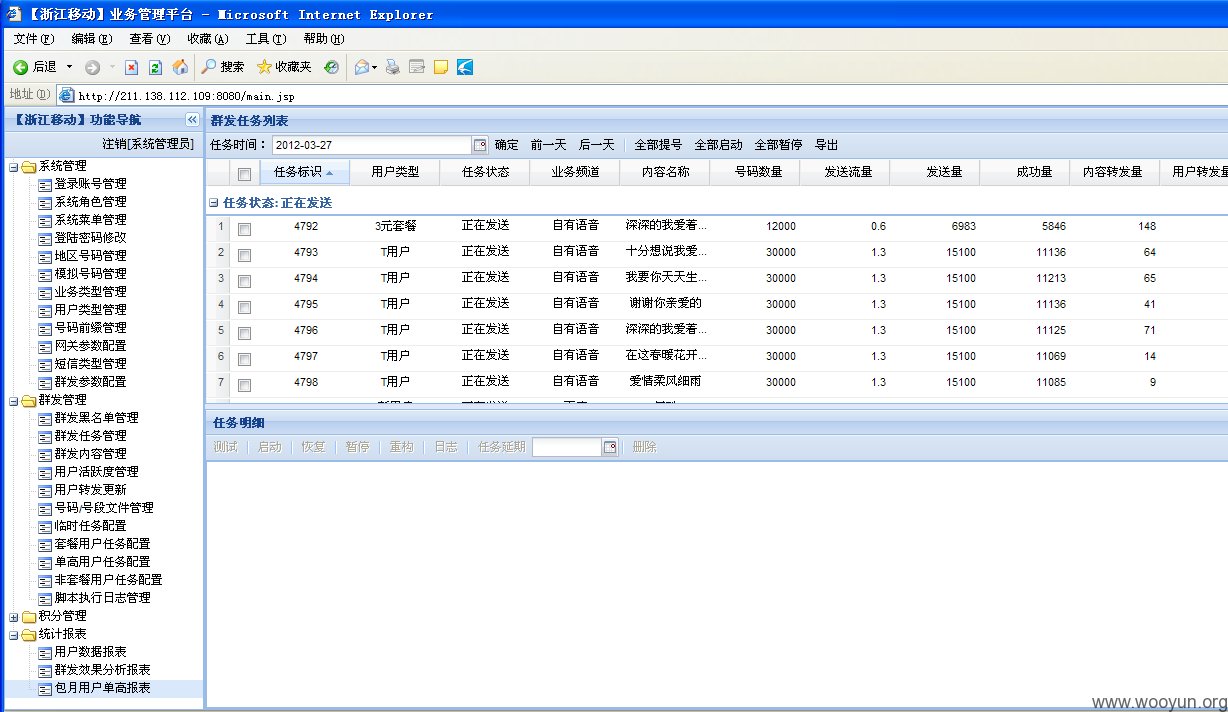Click the page icon before 用户数据报表
The image size is (1228, 712).
coord(45,653)
